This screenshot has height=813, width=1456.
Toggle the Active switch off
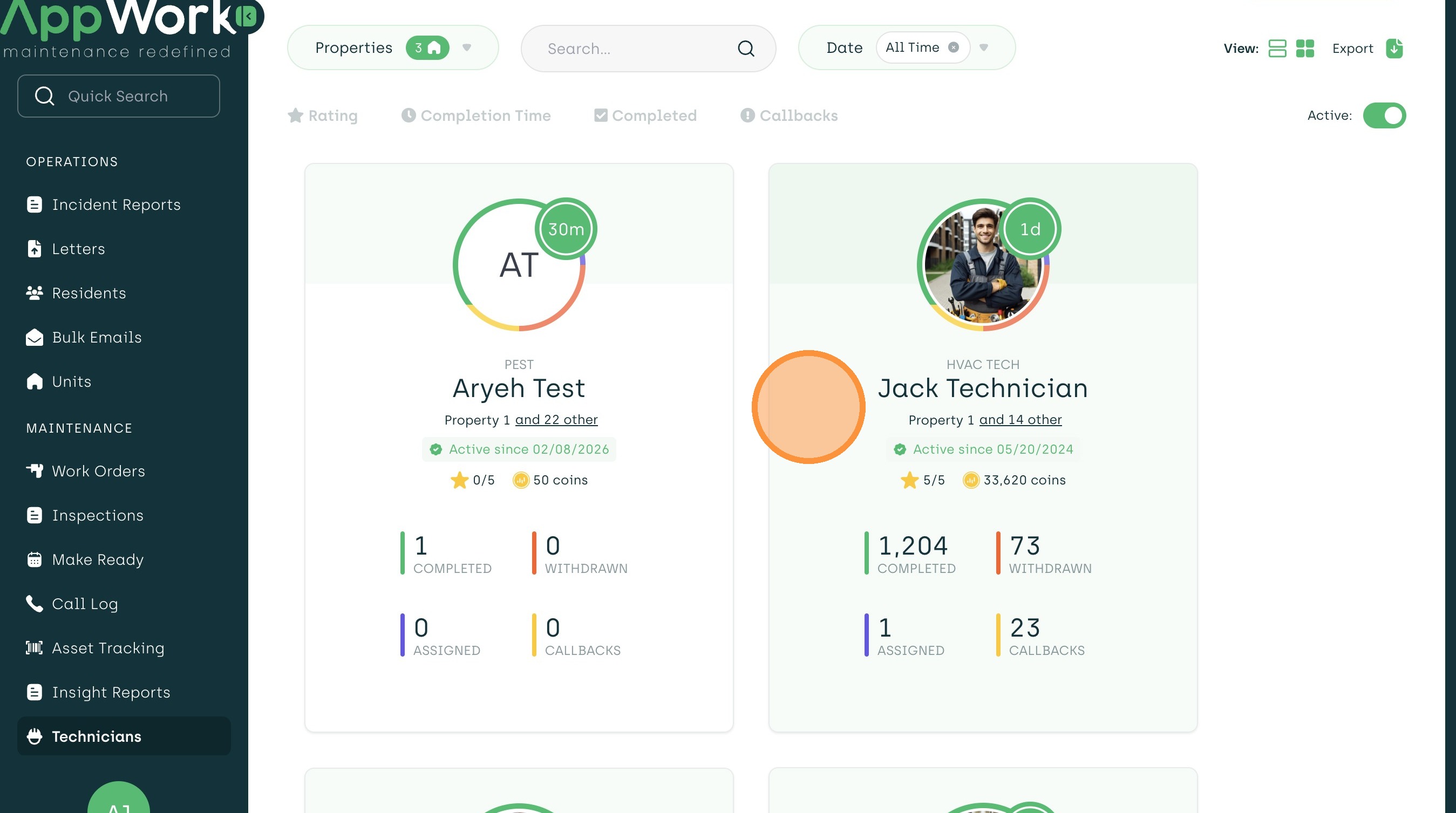(1384, 115)
